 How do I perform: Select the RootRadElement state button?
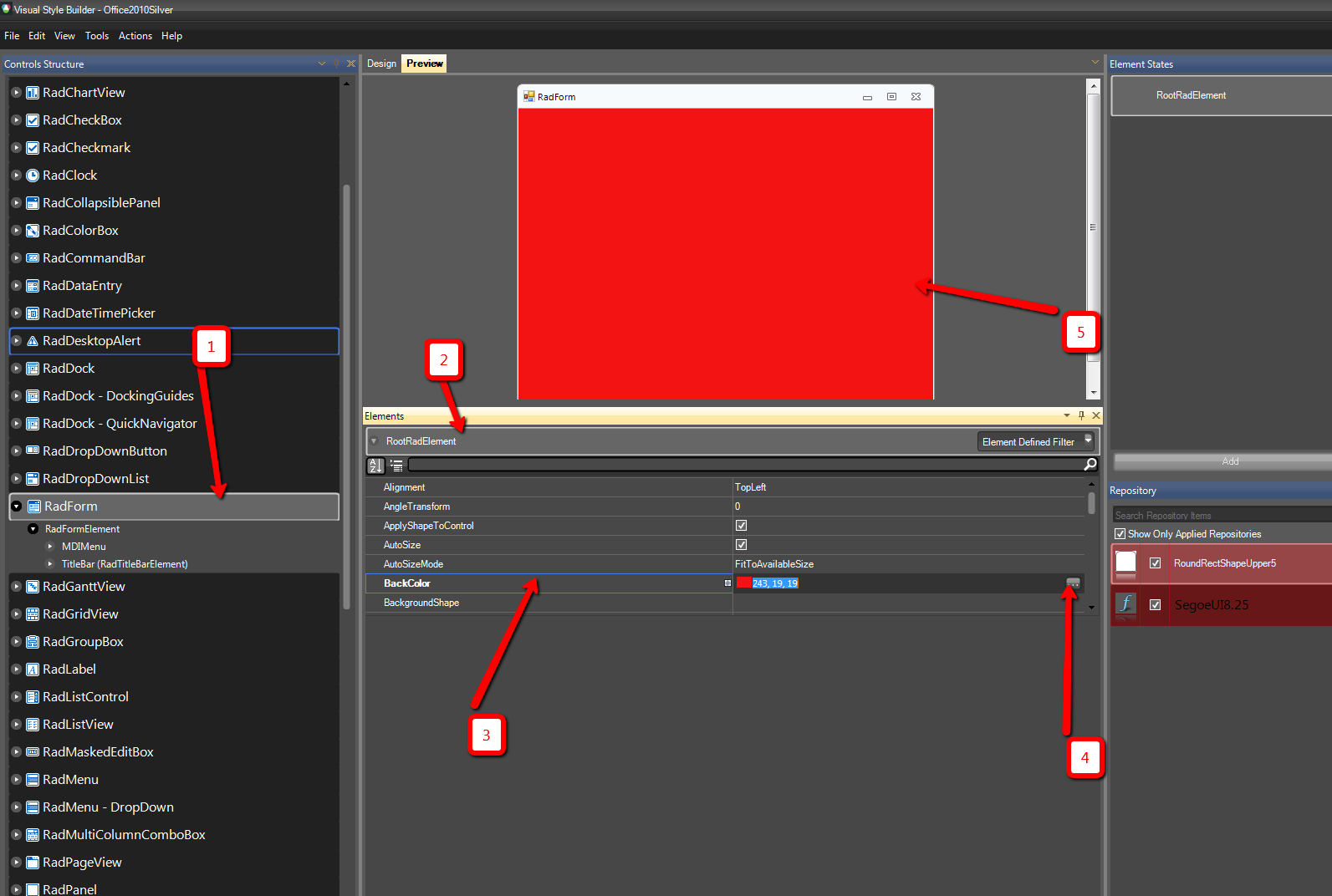[1221, 96]
